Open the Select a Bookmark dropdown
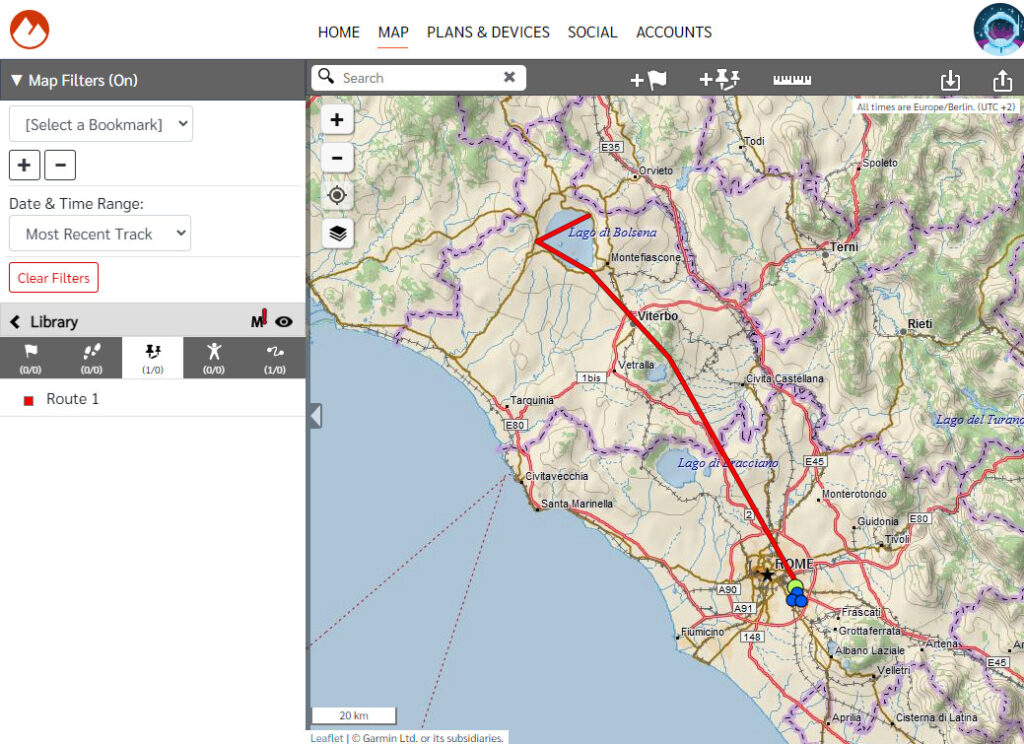This screenshot has height=744, width=1024. [x=101, y=125]
